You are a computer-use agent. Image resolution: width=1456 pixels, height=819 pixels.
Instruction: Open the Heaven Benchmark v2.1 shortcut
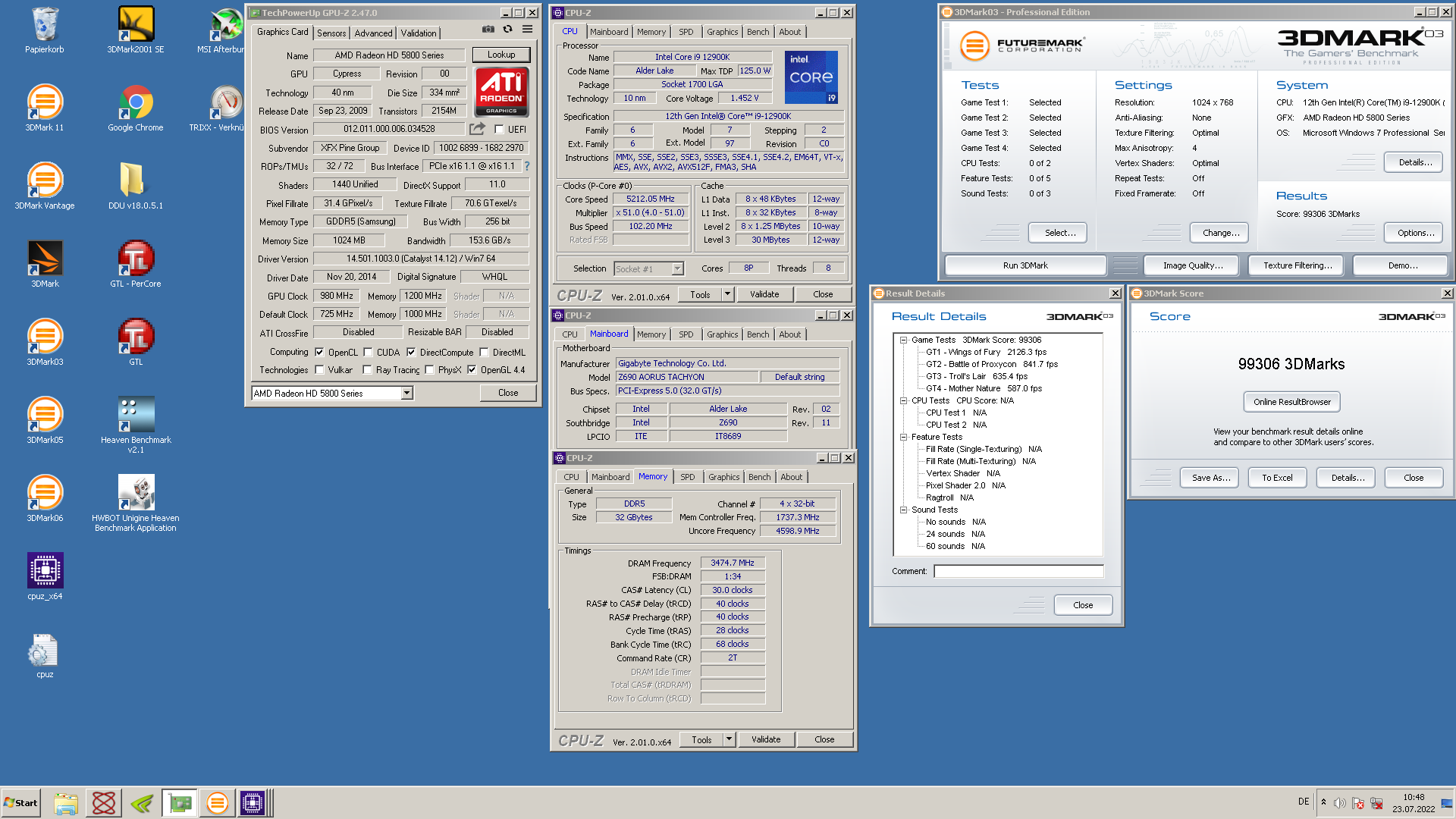point(136,425)
